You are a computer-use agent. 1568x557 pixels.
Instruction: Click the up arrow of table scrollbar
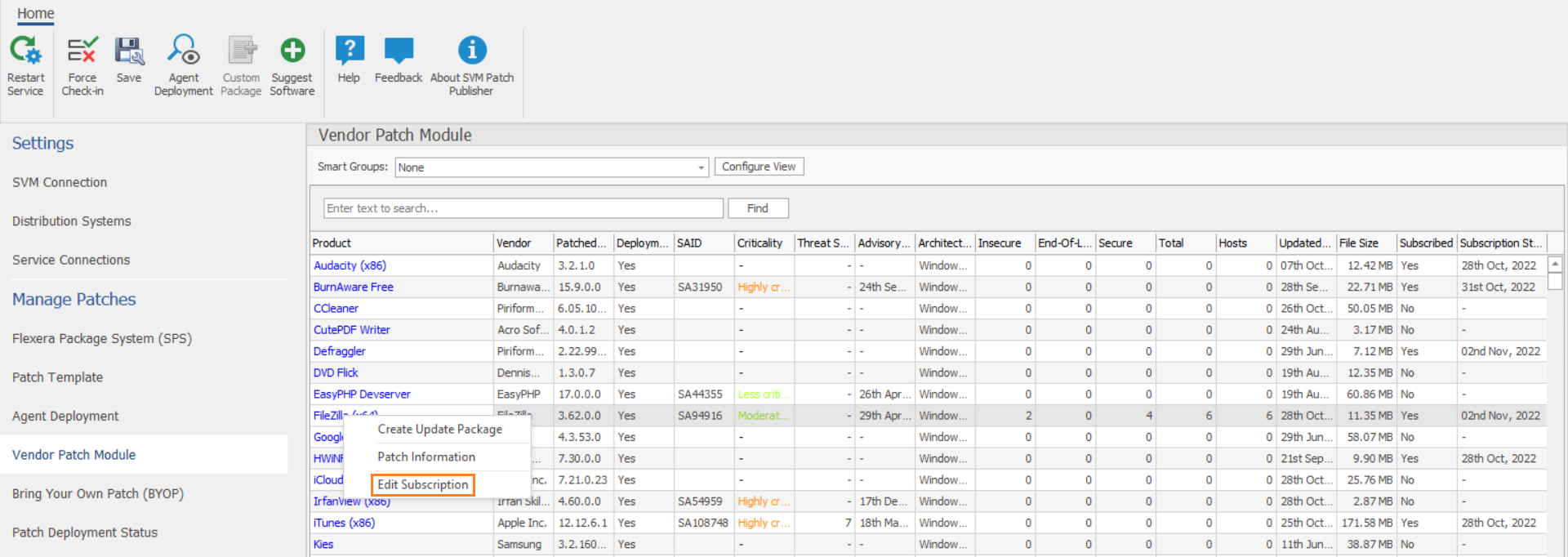1556,265
